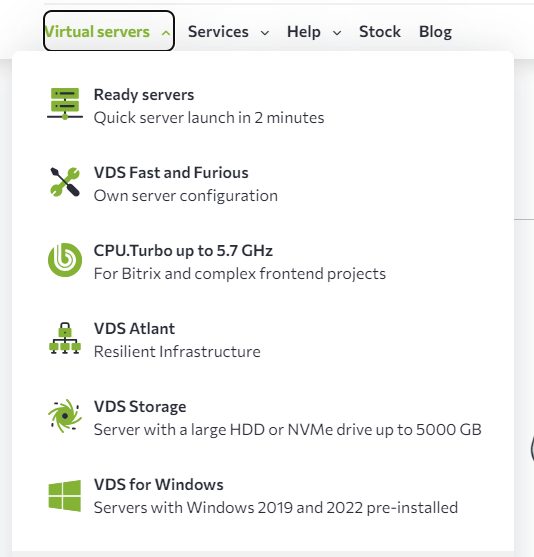
Task: Expand the Help dropdown chevron
Action: click(x=337, y=33)
